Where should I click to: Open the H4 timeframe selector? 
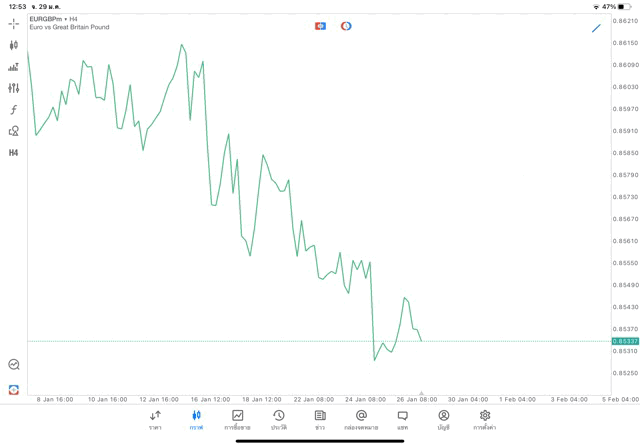[x=14, y=153]
